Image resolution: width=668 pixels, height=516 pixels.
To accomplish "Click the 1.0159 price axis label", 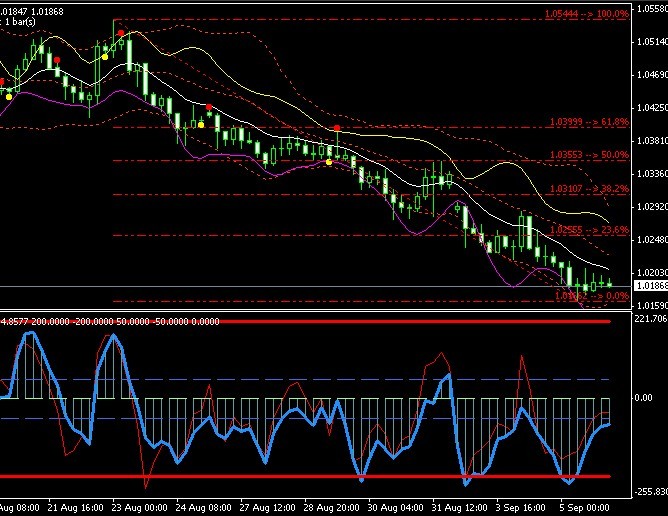I will coord(652,306).
